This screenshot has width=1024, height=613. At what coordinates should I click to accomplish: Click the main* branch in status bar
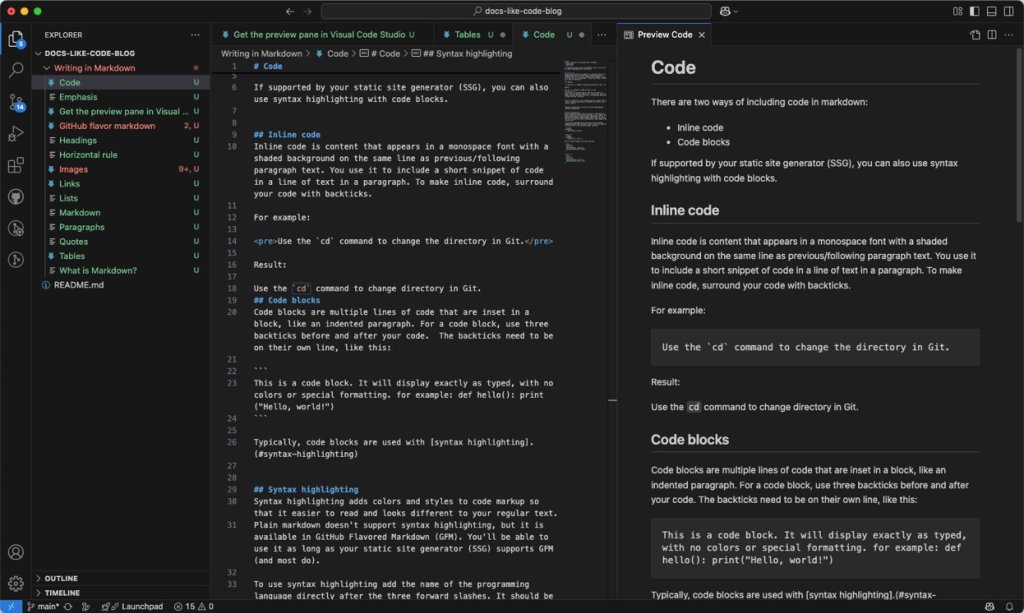point(43,606)
